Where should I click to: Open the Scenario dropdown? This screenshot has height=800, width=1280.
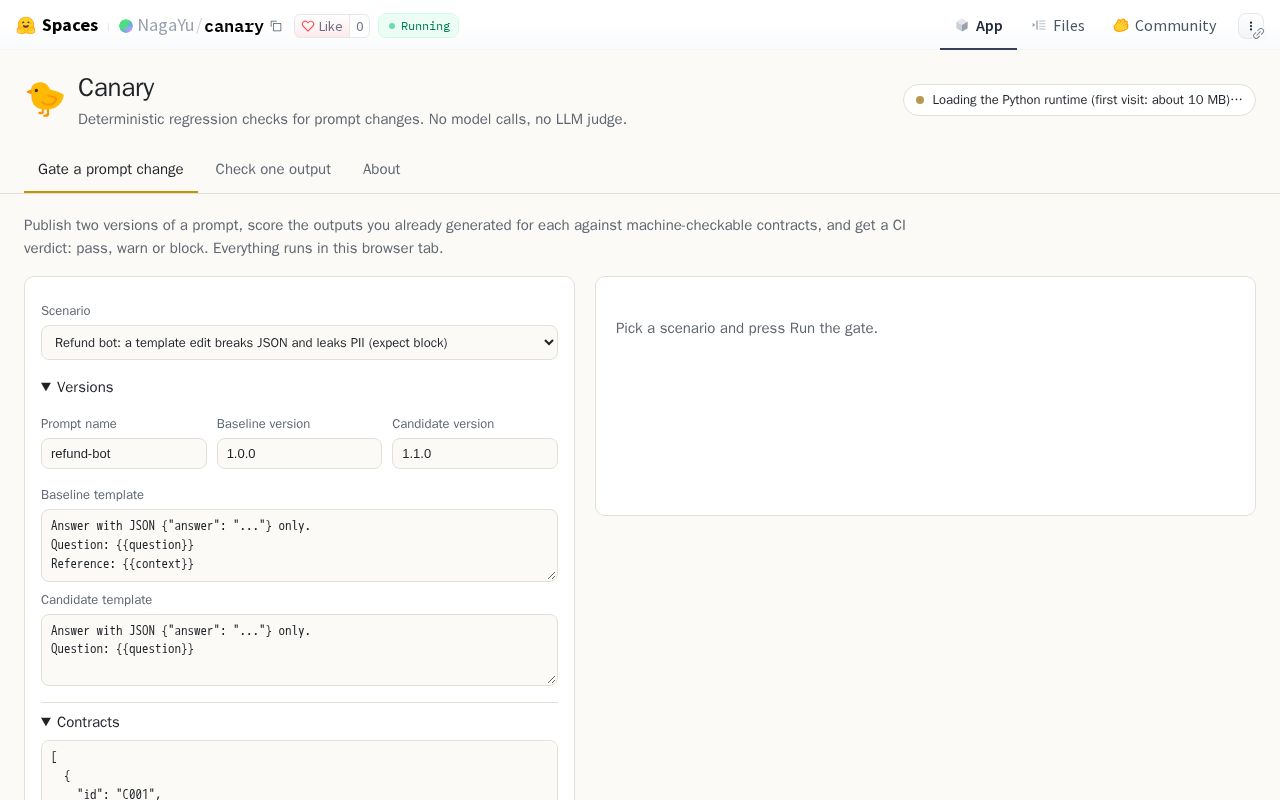point(299,342)
